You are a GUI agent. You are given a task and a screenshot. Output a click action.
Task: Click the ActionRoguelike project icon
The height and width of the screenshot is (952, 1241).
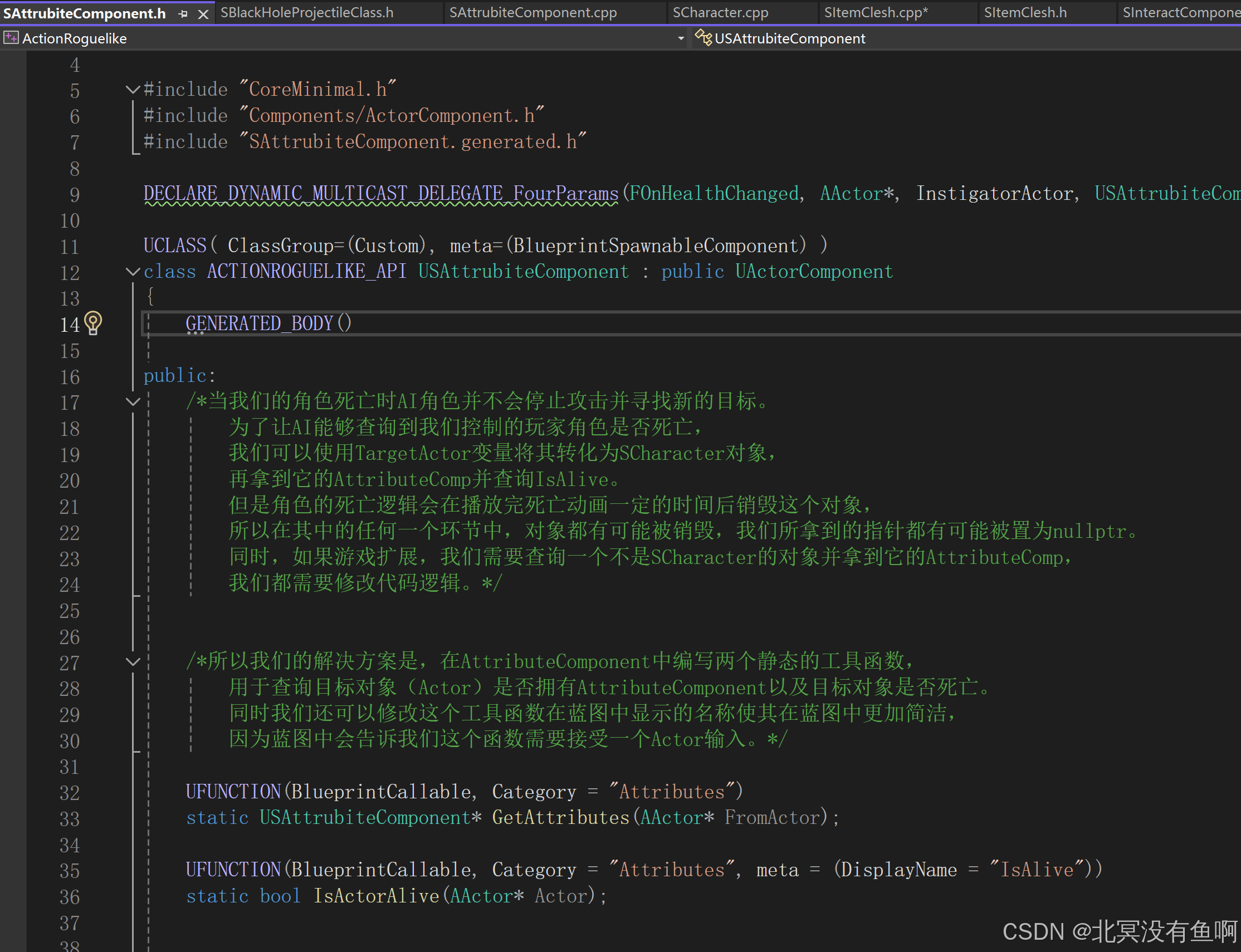10,38
